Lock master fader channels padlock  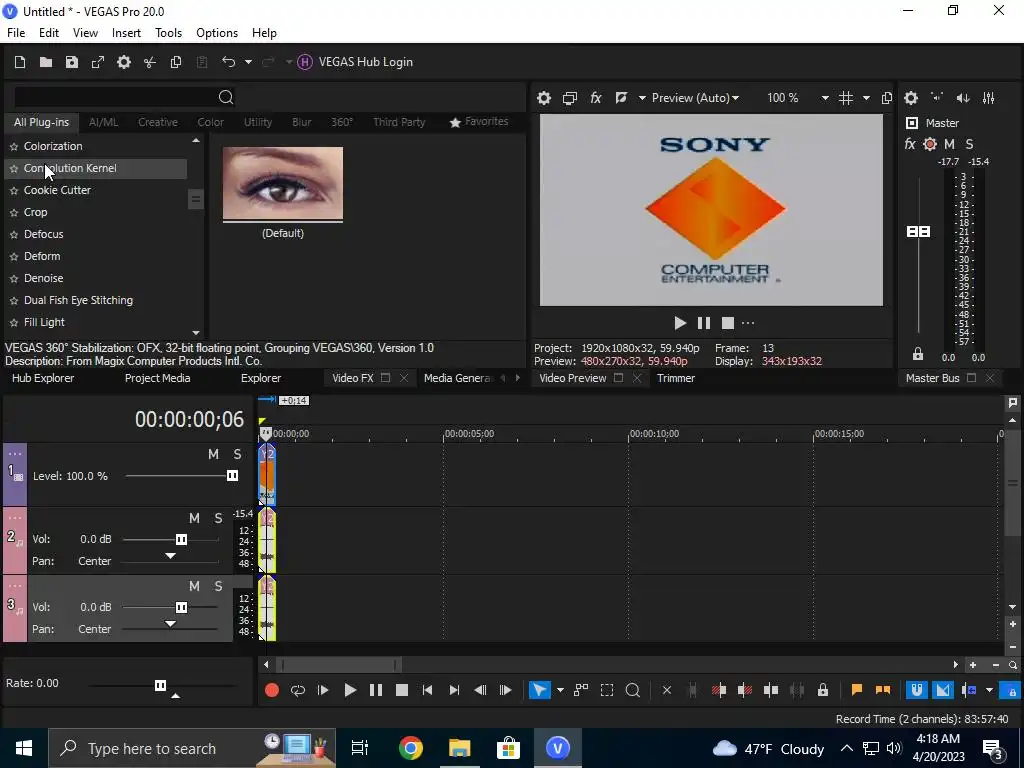pyautogui.click(x=918, y=354)
